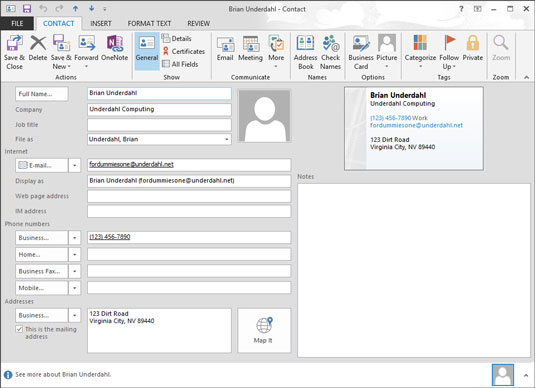Click the Home... phone button
535x388 pixels.
(42, 254)
